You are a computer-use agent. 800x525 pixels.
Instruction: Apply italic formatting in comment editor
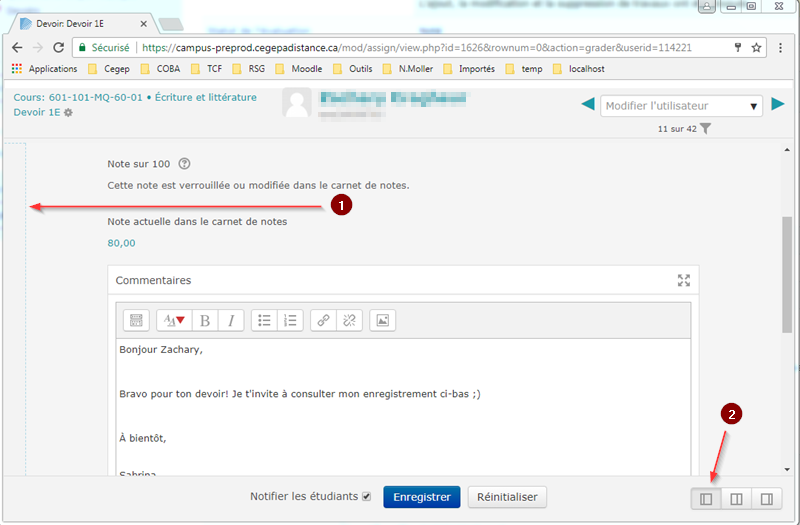pyautogui.click(x=231, y=320)
